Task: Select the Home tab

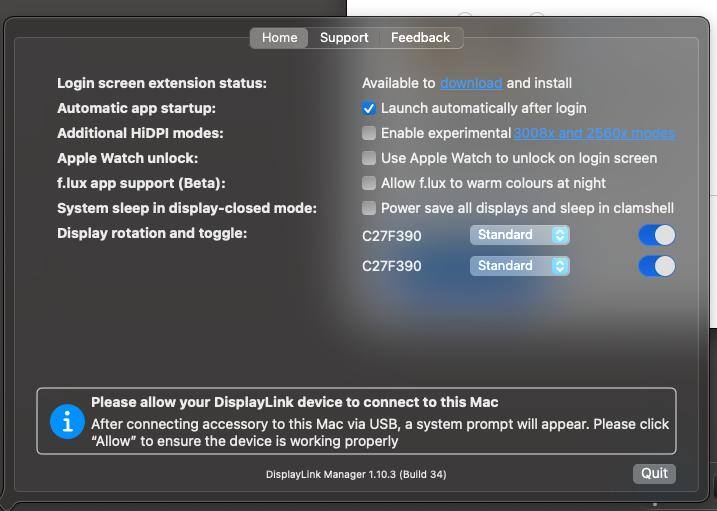Action: click(x=279, y=38)
